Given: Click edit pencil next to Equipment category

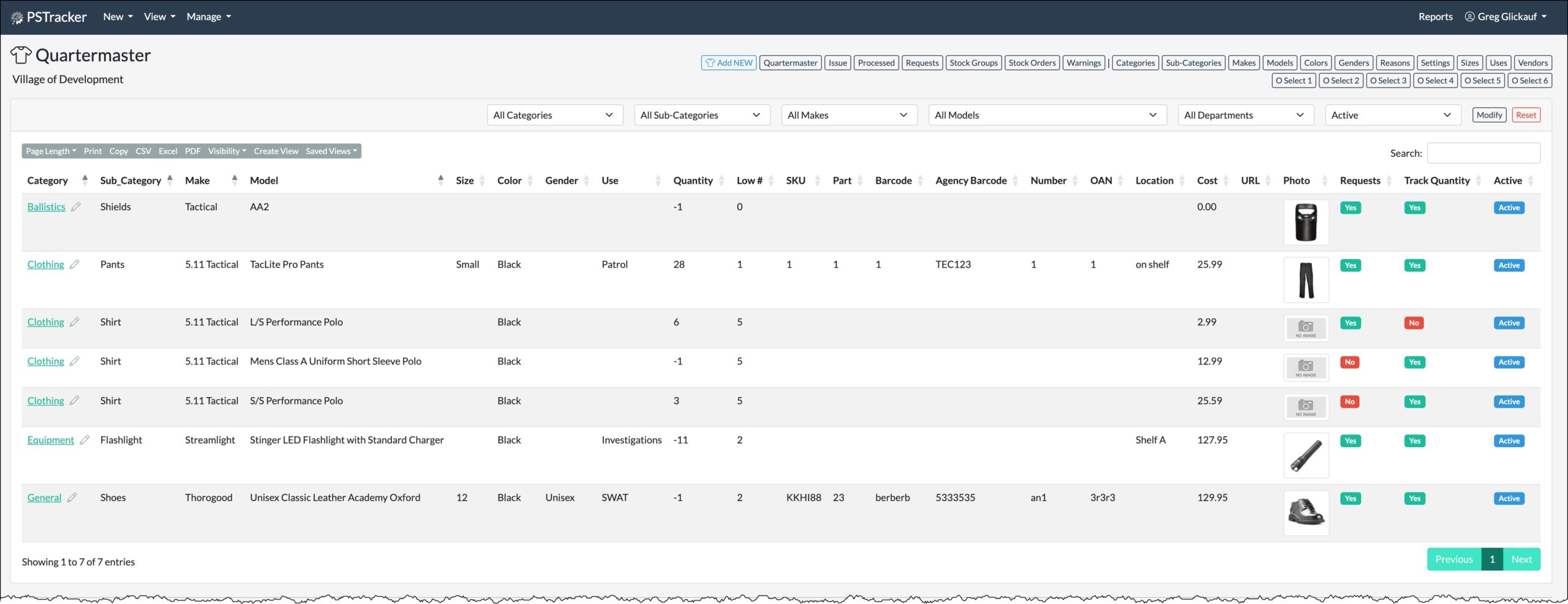Looking at the screenshot, I should pos(85,440).
